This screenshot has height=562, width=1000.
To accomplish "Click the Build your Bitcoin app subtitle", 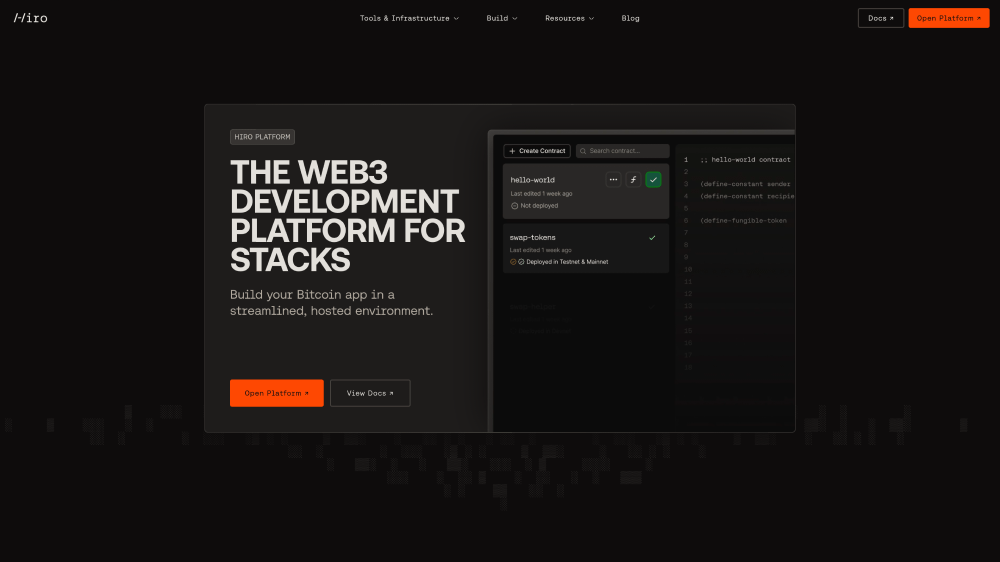I will pyautogui.click(x=331, y=302).
